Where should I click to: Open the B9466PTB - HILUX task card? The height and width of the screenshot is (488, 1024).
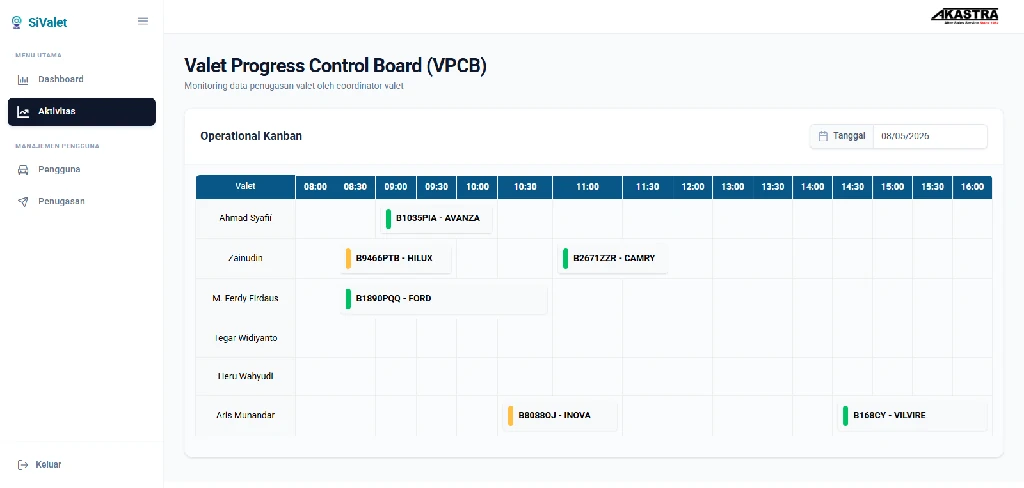[396, 259]
